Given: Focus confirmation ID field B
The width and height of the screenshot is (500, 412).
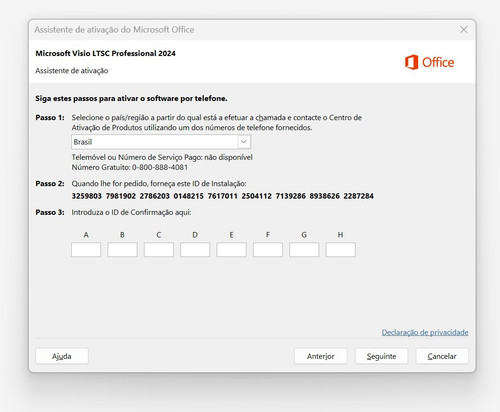Looking at the screenshot, I should [x=122, y=250].
